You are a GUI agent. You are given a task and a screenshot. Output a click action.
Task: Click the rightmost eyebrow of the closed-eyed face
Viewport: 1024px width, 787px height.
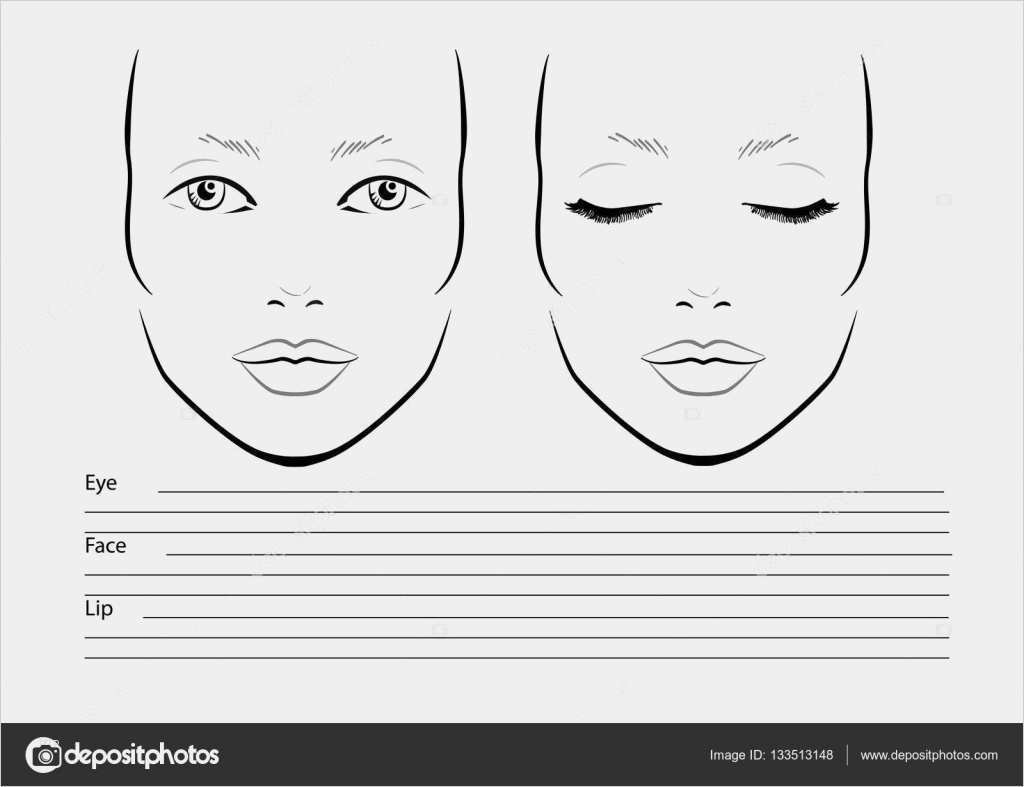coord(768,146)
